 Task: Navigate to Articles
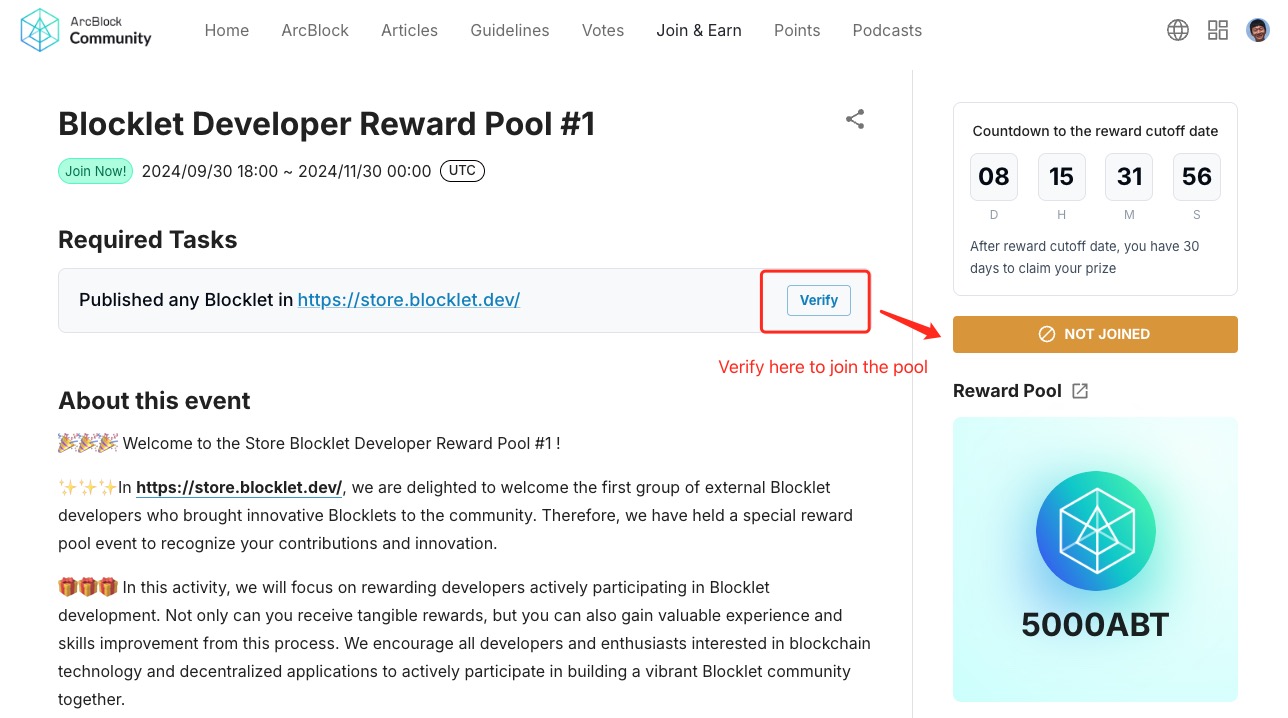409,30
